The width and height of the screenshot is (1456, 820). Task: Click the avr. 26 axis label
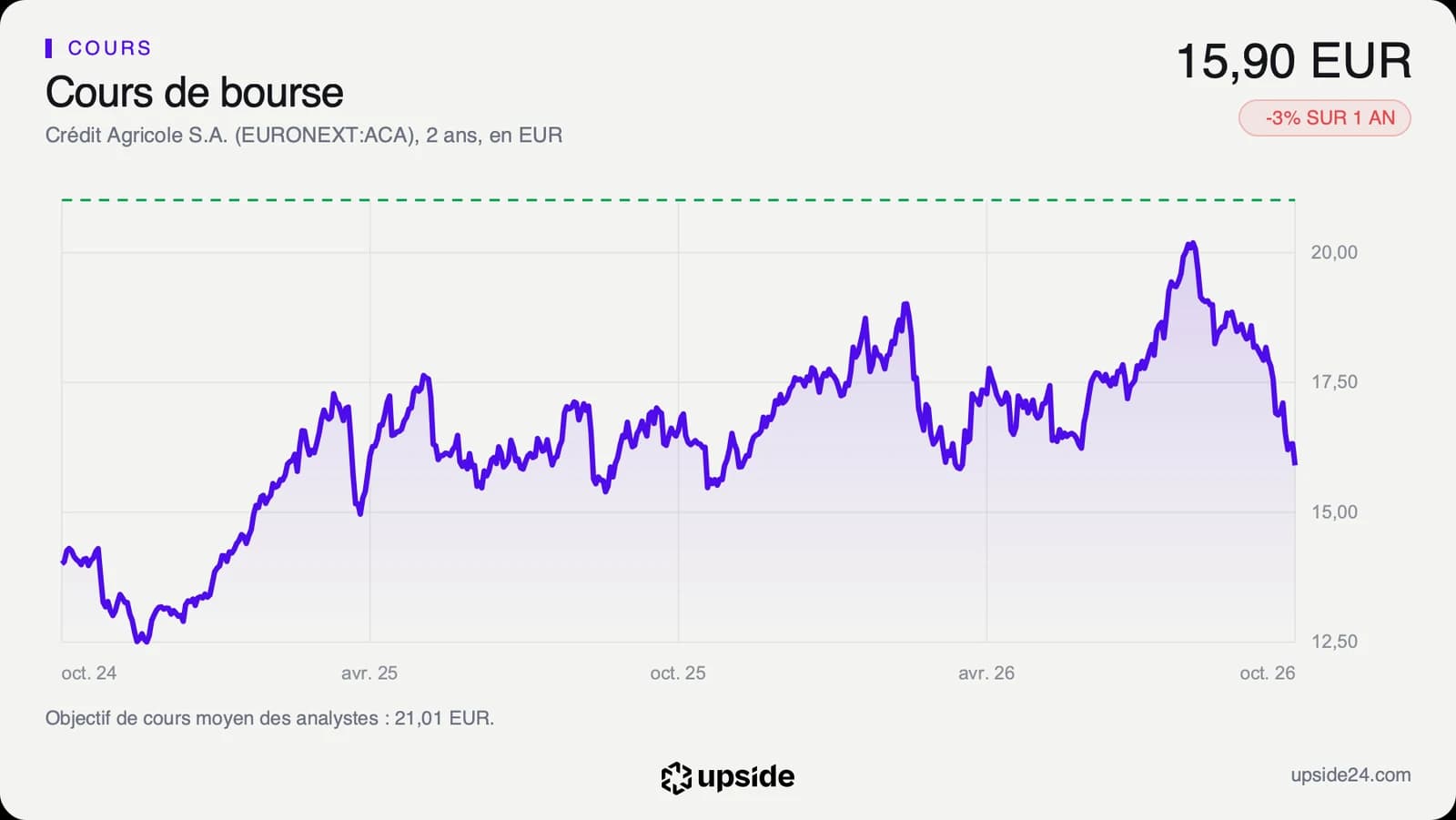[x=986, y=673]
